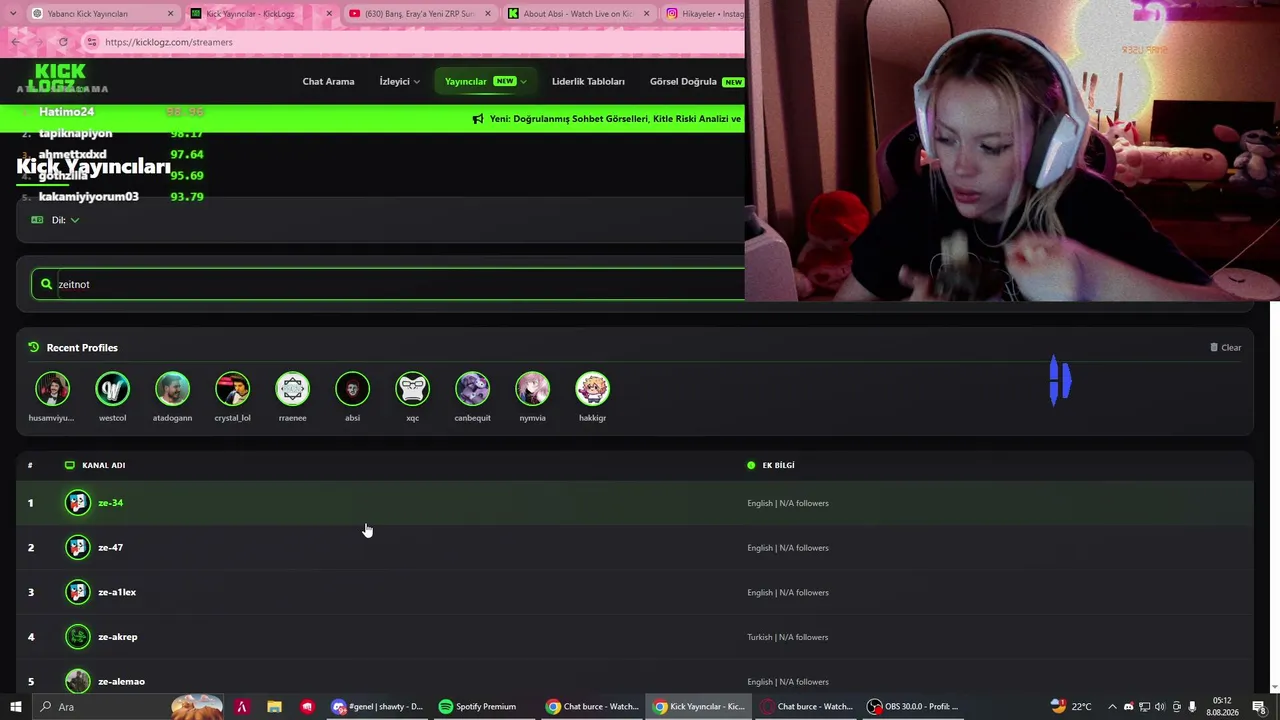The image size is (1280, 720).
Task: Open Görsel Doğrula nav item
Action: [x=696, y=81]
